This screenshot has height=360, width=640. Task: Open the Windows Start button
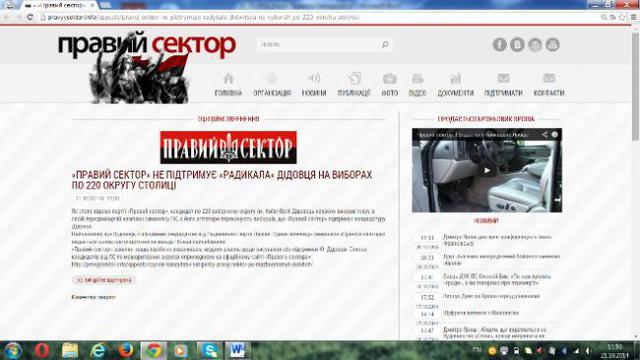tap(13, 351)
